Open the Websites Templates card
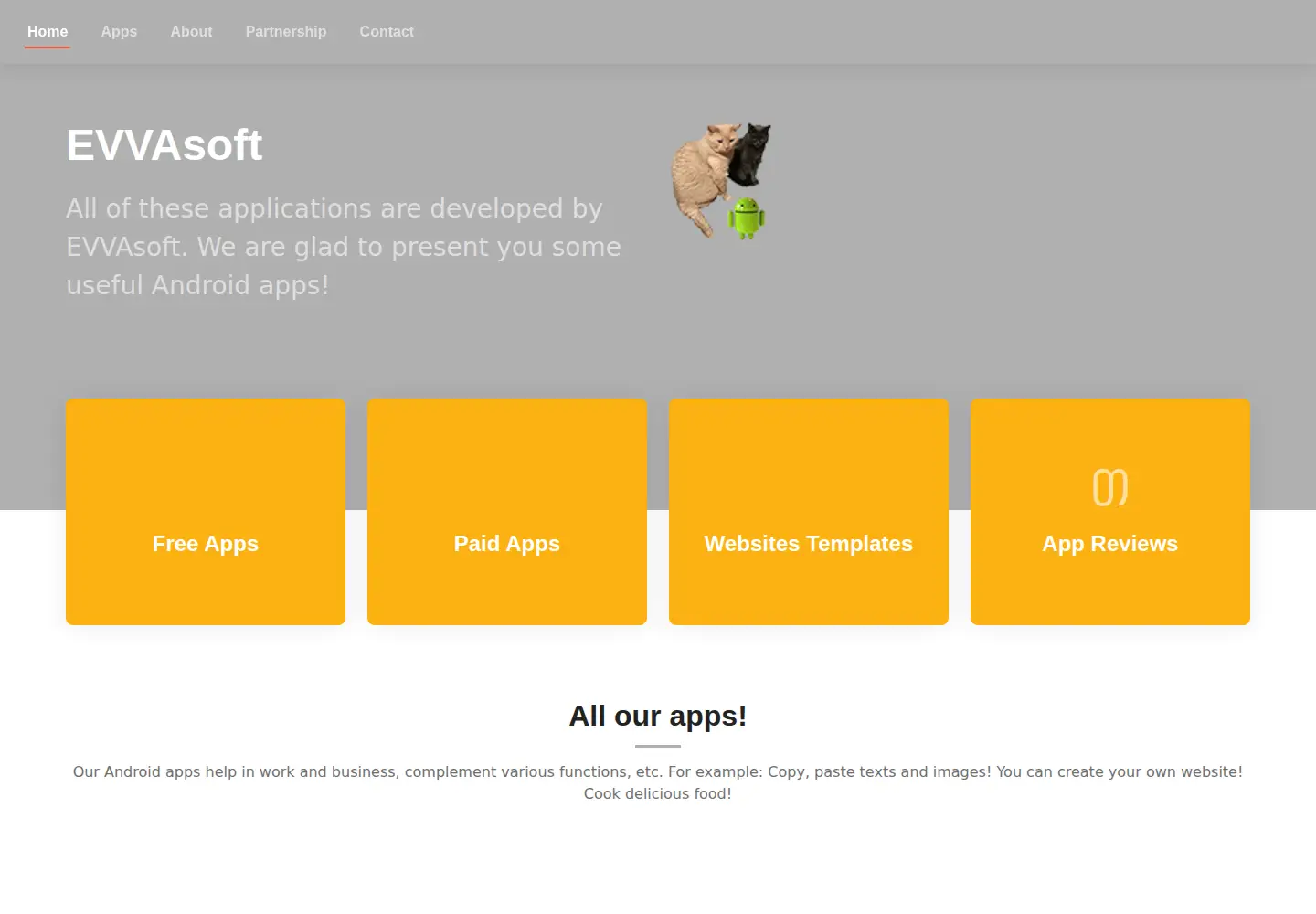 coord(809,512)
